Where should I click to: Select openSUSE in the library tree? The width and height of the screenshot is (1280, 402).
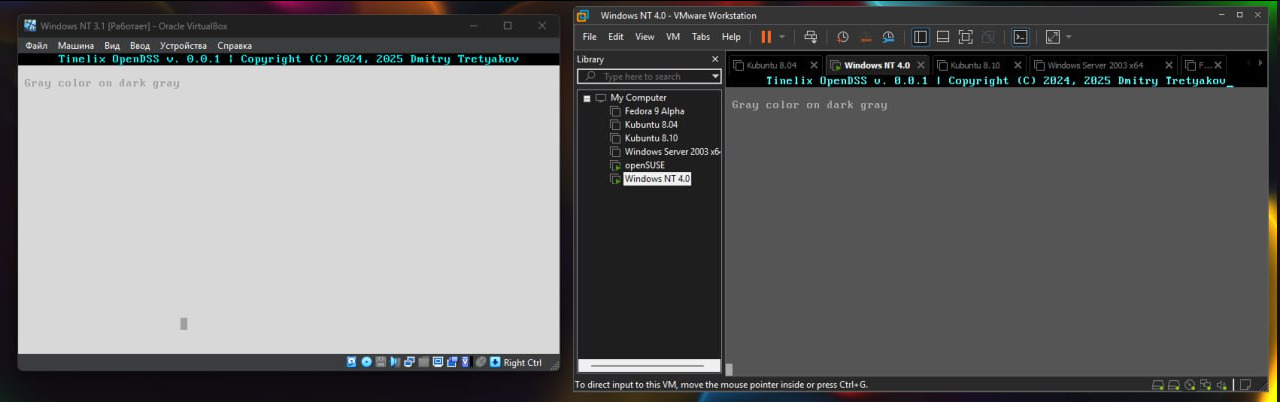pyautogui.click(x=644, y=165)
